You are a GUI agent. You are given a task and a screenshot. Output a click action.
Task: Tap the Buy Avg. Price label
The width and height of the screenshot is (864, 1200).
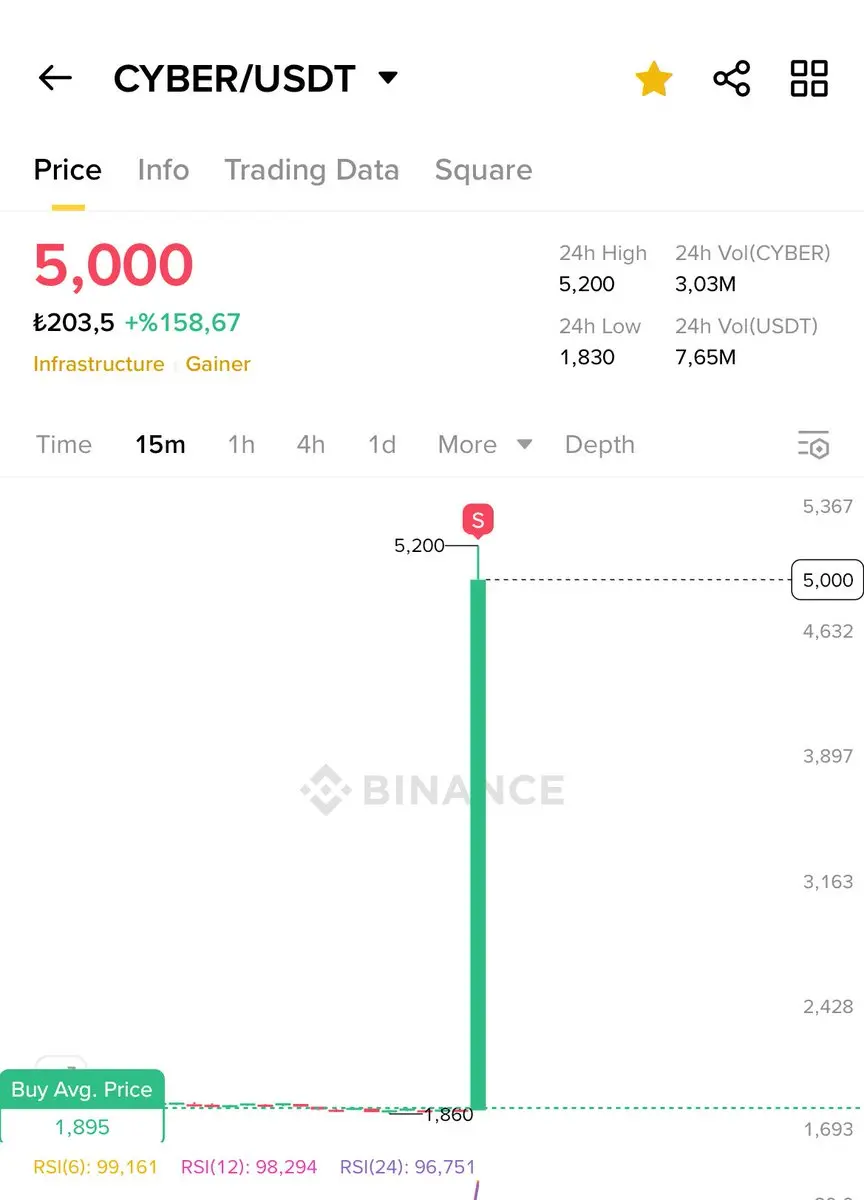pos(82,1090)
